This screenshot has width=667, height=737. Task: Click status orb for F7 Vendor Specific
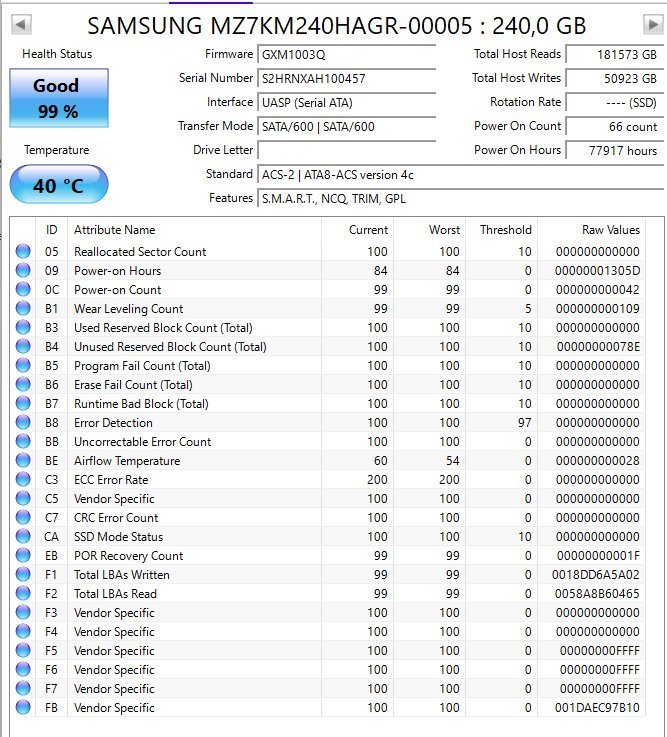click(23, 688)
